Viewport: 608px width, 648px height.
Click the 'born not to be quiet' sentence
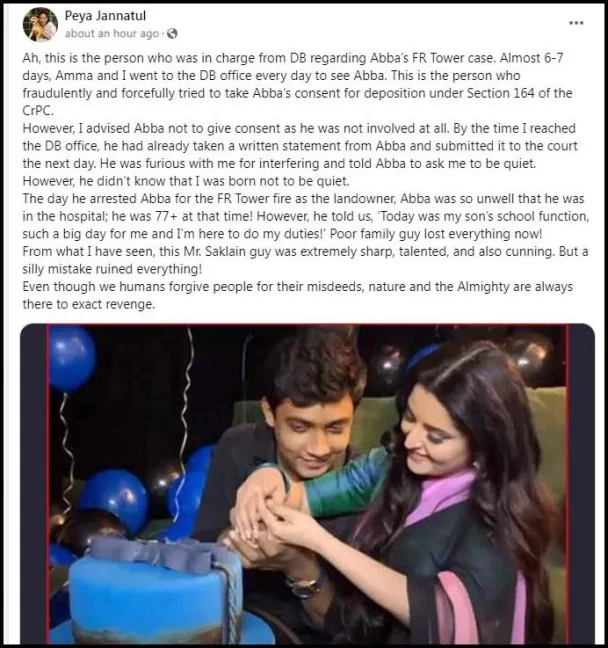(x=186, y=181)
